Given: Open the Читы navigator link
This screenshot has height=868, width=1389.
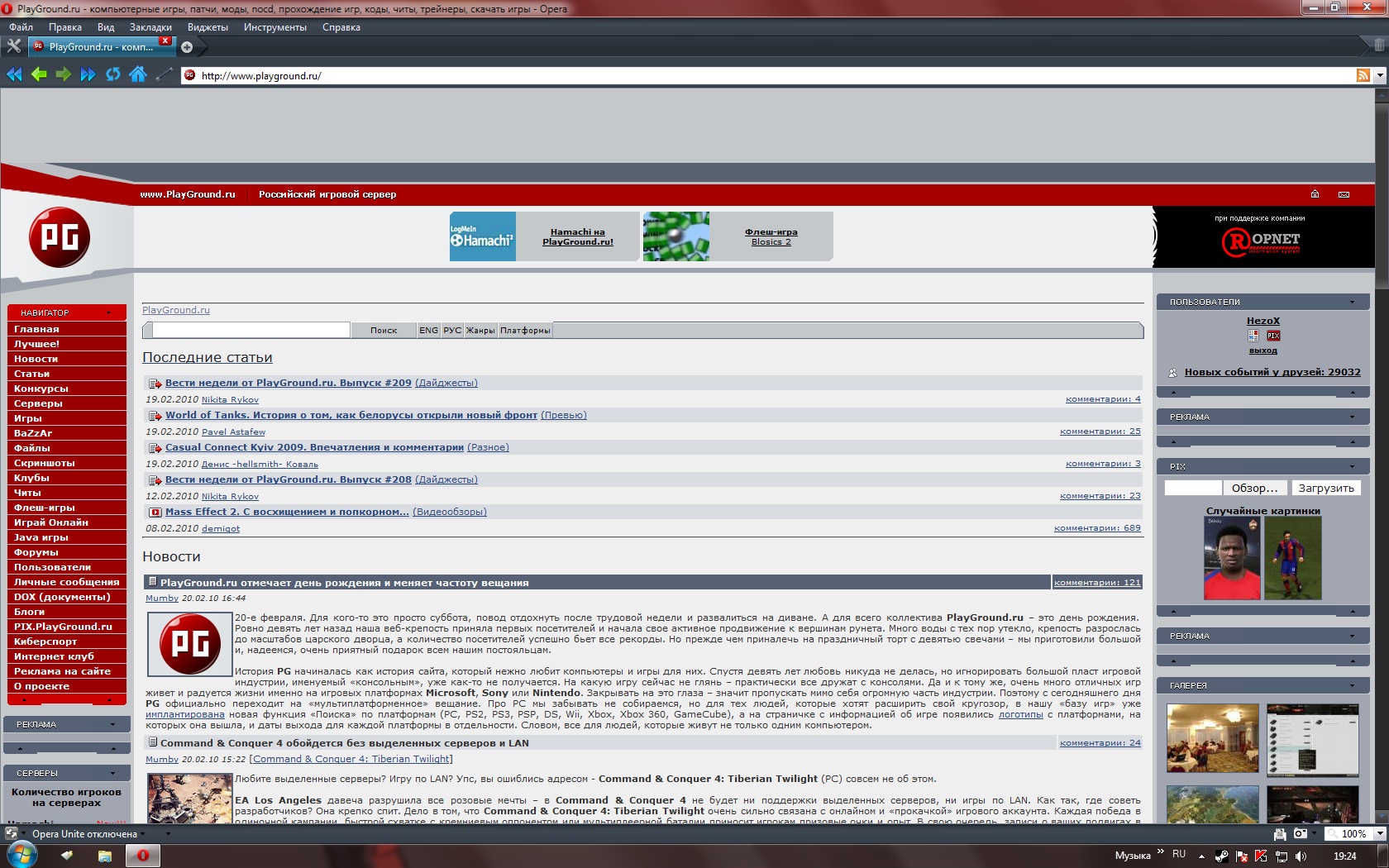Looking at the screenshot, I should [x=67, y=493].
